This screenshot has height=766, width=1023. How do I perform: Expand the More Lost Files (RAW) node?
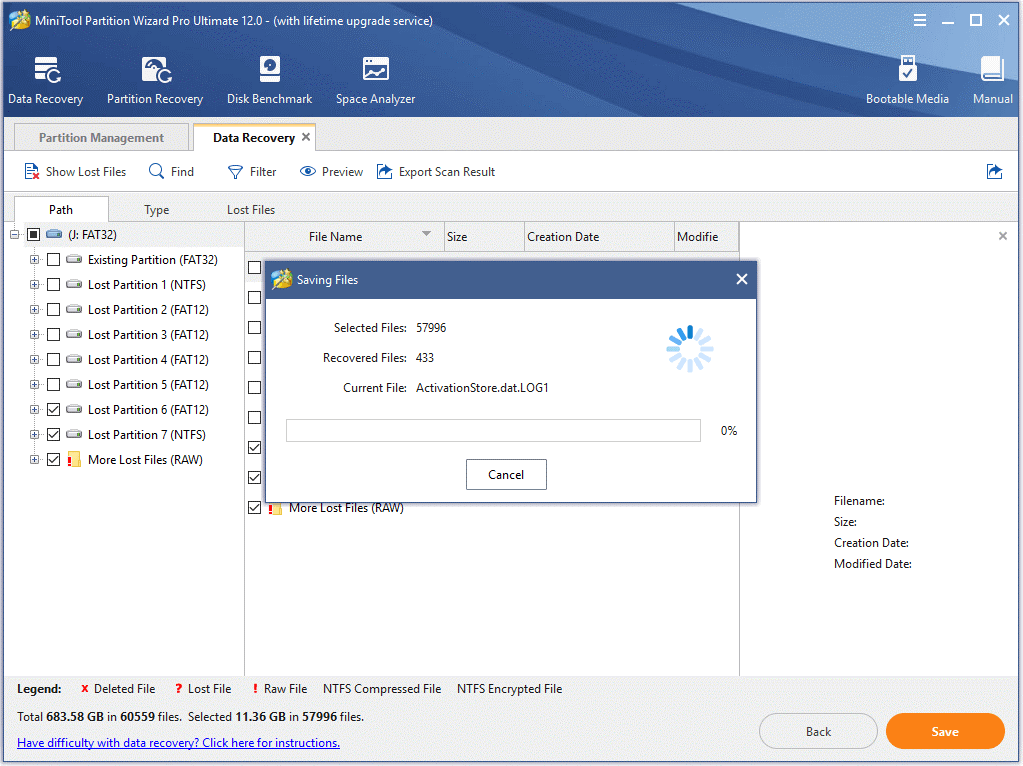point(34,459)
